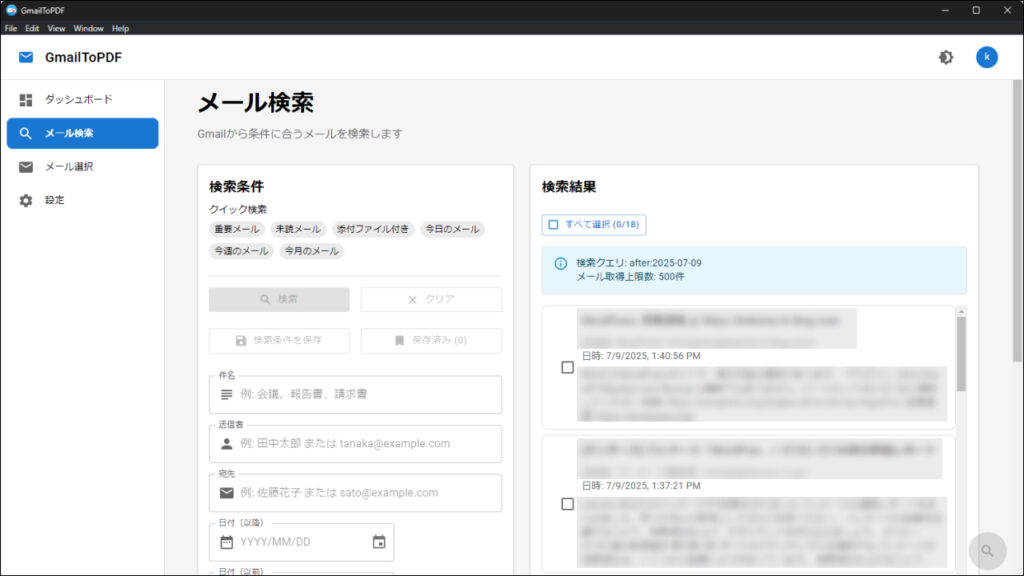Open the 保存済み (0) saved searches
Screen dimensions: 1024x576
pos(431,340)
